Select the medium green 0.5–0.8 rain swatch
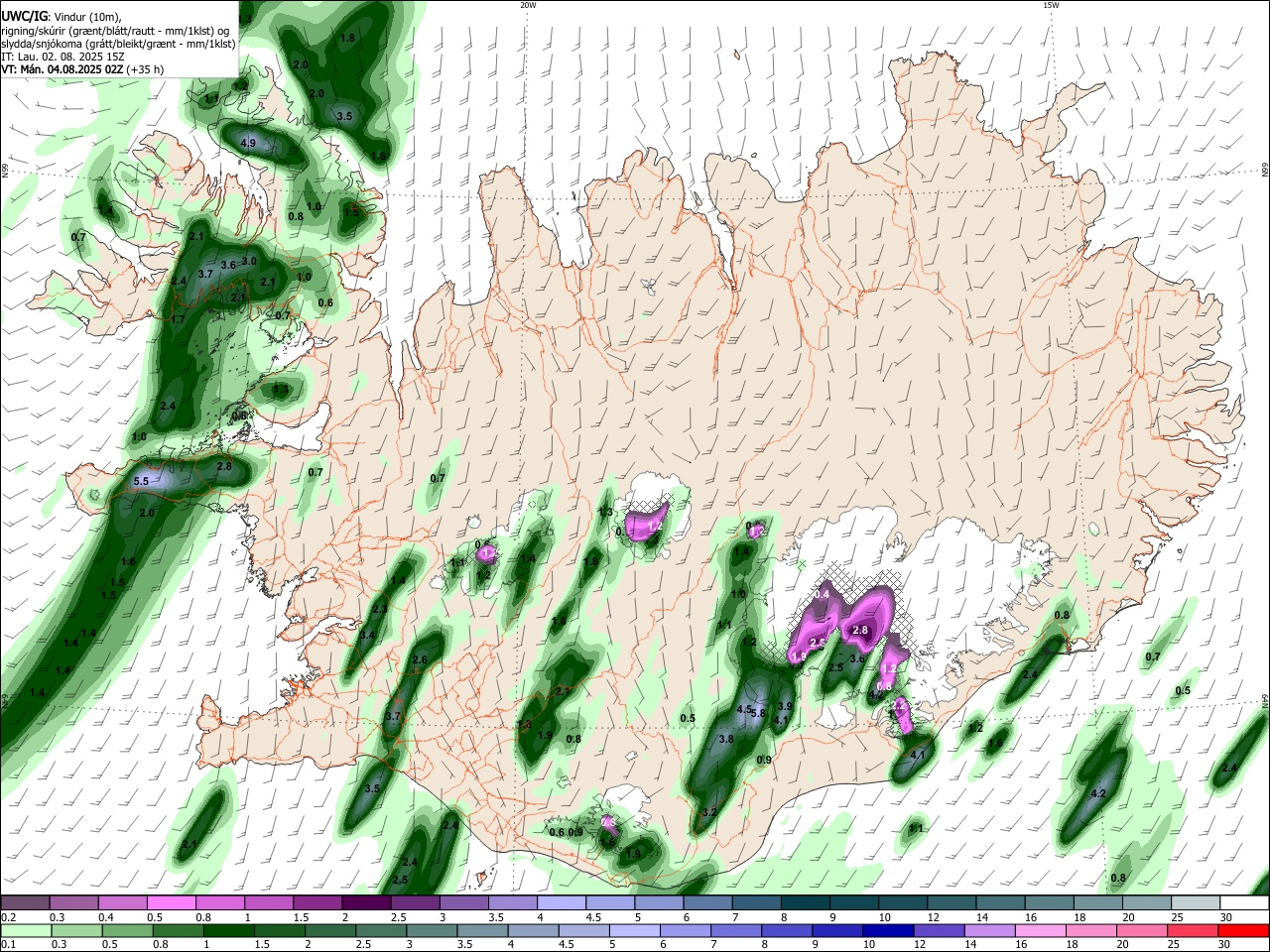The width and height of the screenshot is (1270, 952). tap(127, 930)
